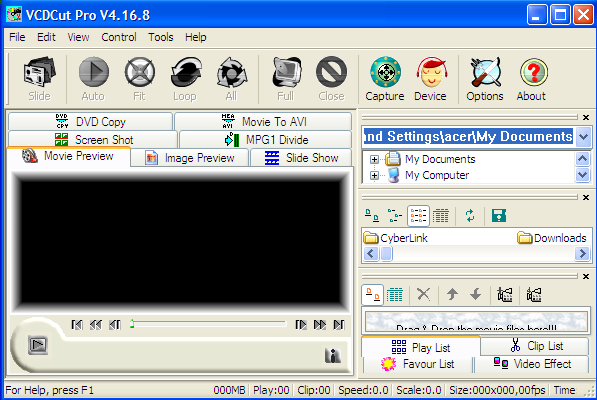Open the Control menu
597x400 pixels.
[x=119, y=37]
